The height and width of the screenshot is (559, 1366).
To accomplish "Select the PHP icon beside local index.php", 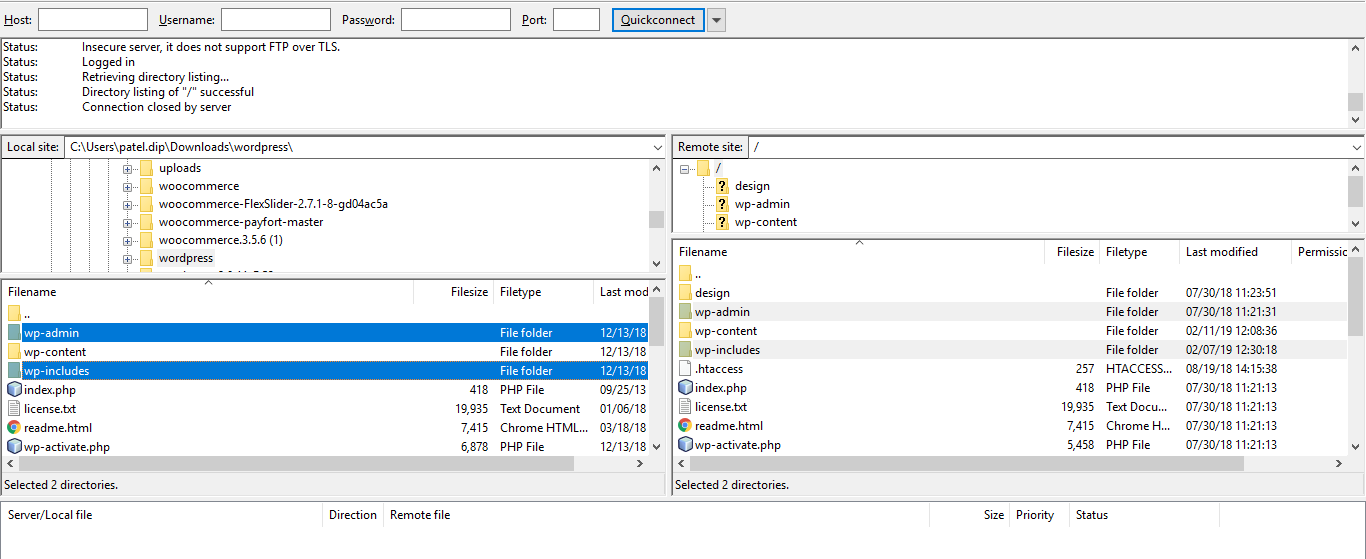I will [x=14, y=389].
